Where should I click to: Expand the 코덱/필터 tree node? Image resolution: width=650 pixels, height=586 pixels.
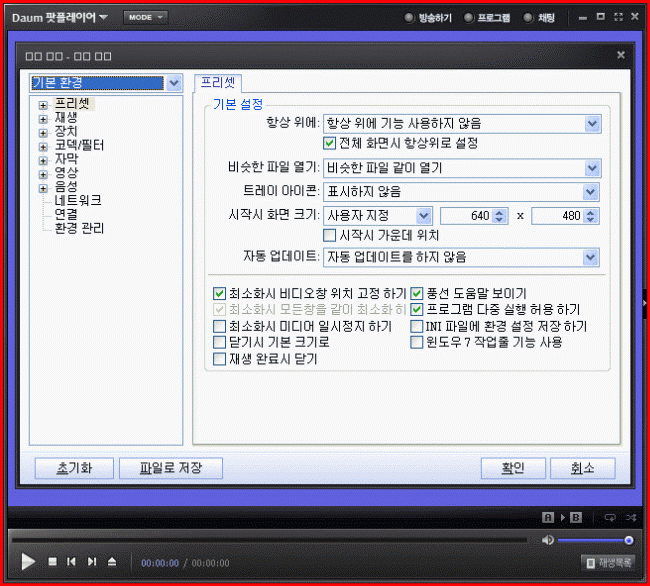(x=43, y=146)
